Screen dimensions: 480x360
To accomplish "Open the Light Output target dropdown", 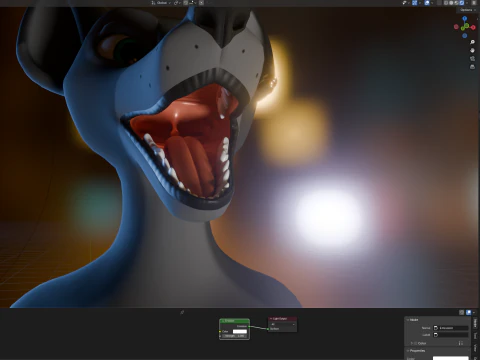I will click(283, 324).
